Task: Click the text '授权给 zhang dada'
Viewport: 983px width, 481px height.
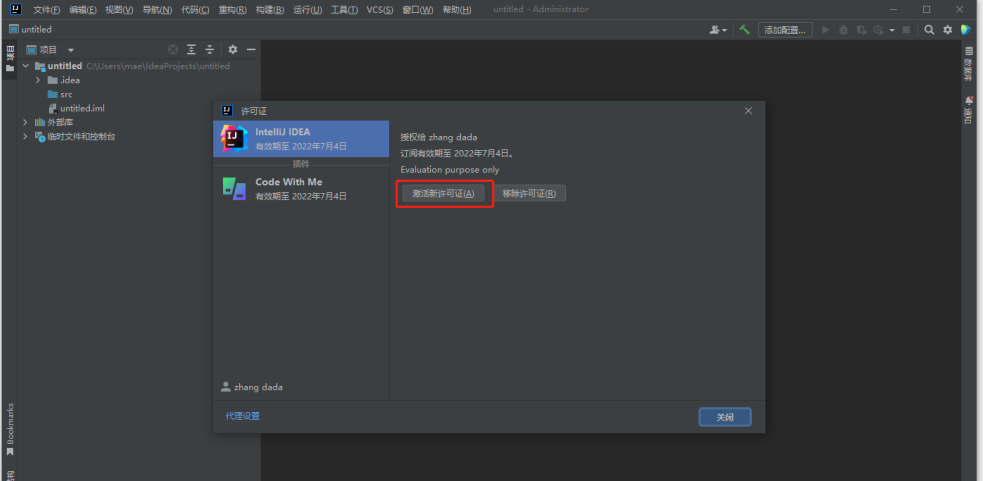Action: [439, 137]
